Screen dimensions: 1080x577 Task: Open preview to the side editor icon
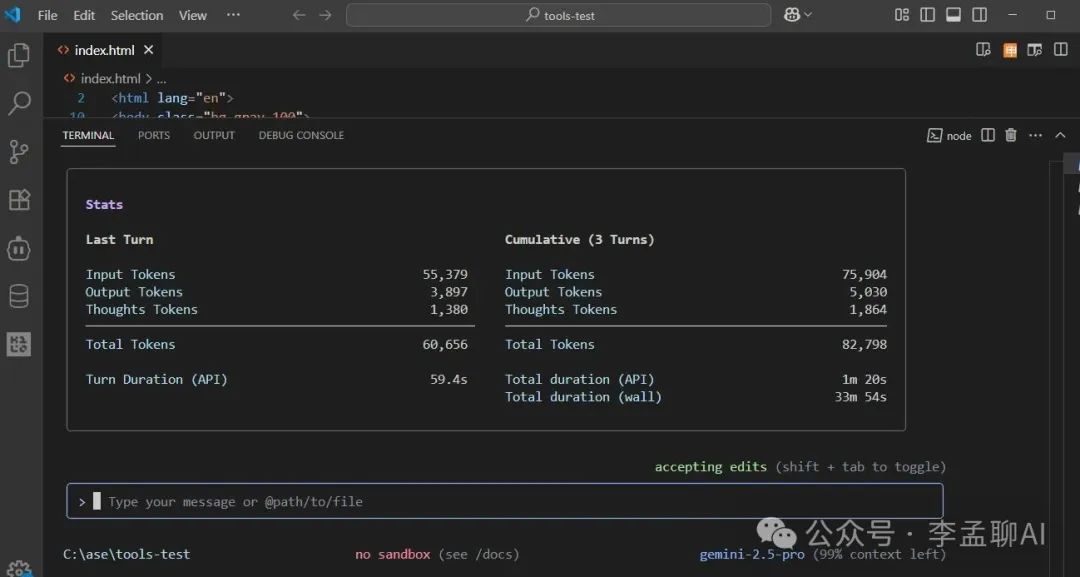coord(983,50)
